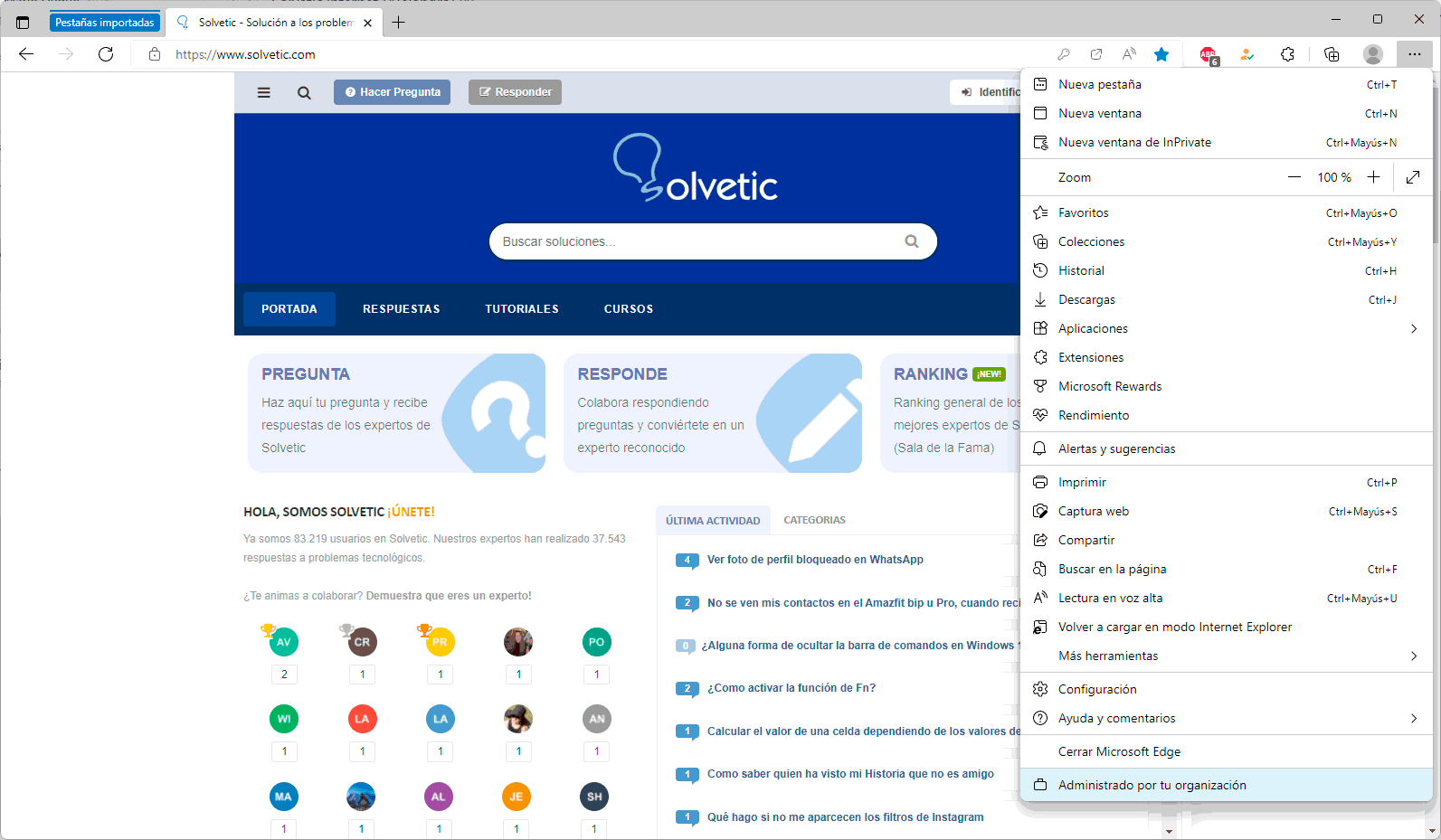Open the Adblock Plus extension icon
This screenshot has width=1441, height=840.
[1209, 55]
